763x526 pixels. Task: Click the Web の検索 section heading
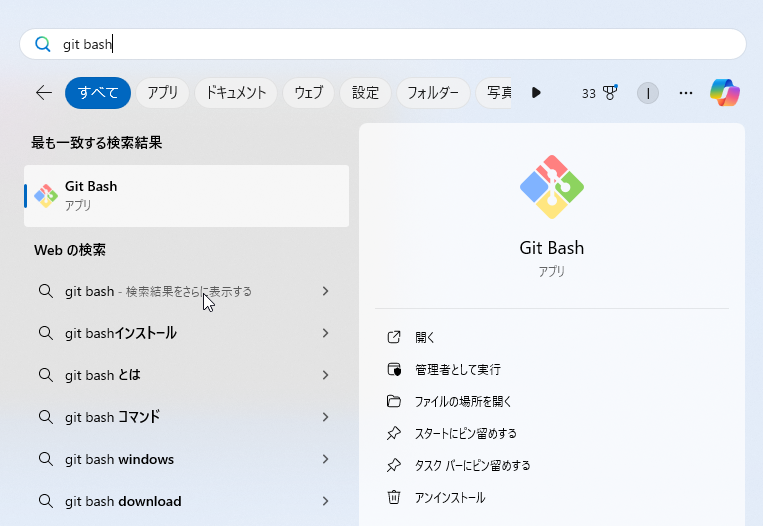[70, 250]
